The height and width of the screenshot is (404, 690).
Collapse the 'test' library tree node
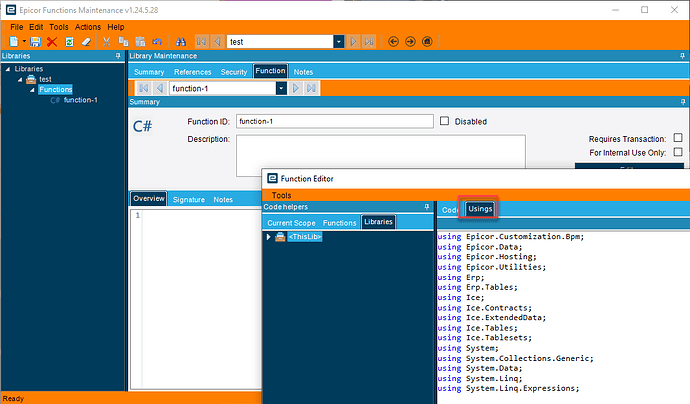[x=20, y=80]
